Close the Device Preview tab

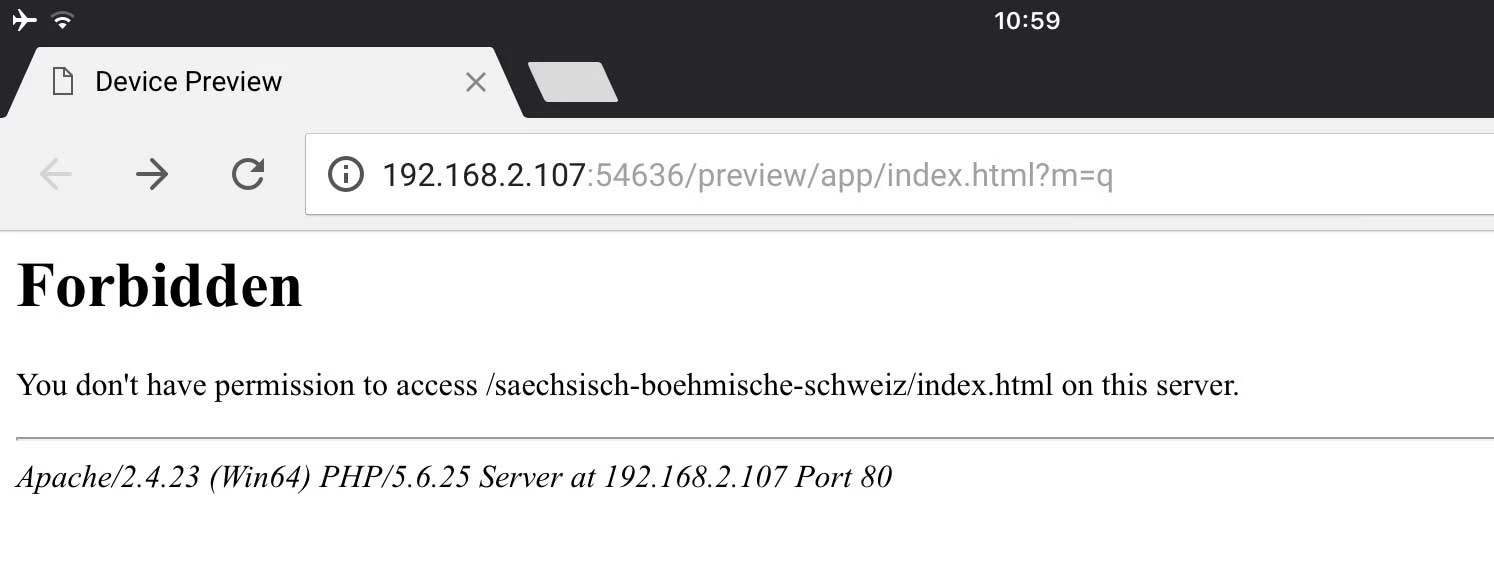(x=476, y=83)
